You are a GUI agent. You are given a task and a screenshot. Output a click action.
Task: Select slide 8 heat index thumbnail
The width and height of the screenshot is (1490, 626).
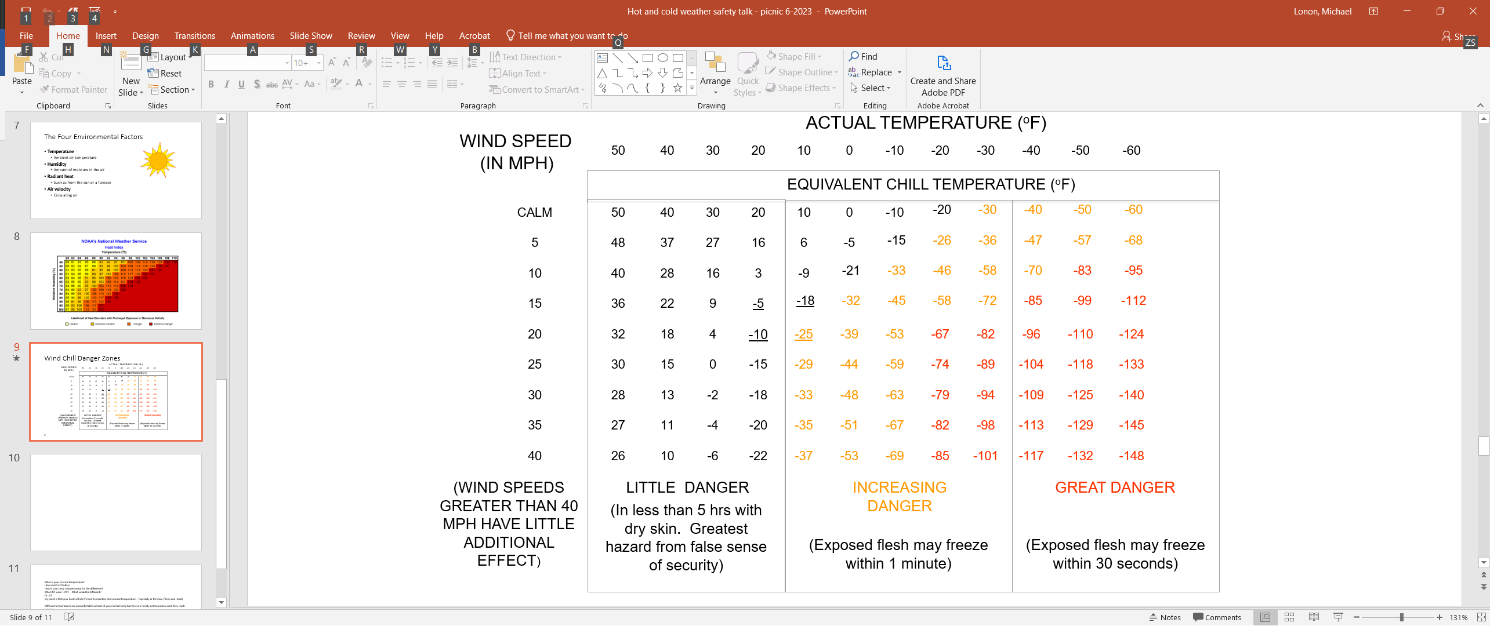tap(116, 281)
